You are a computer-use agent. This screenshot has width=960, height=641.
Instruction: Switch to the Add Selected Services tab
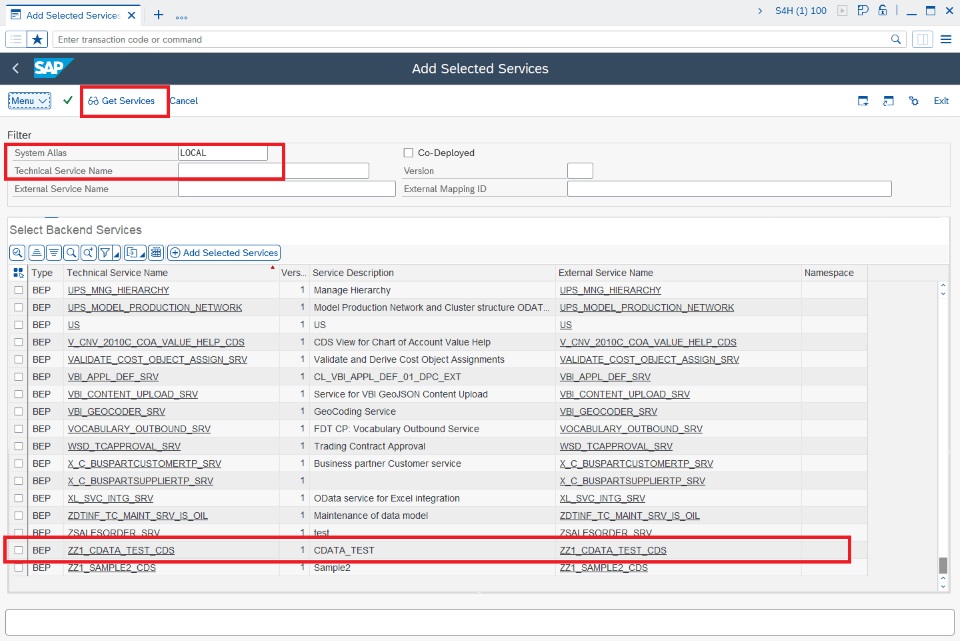[x=70, y=15]
